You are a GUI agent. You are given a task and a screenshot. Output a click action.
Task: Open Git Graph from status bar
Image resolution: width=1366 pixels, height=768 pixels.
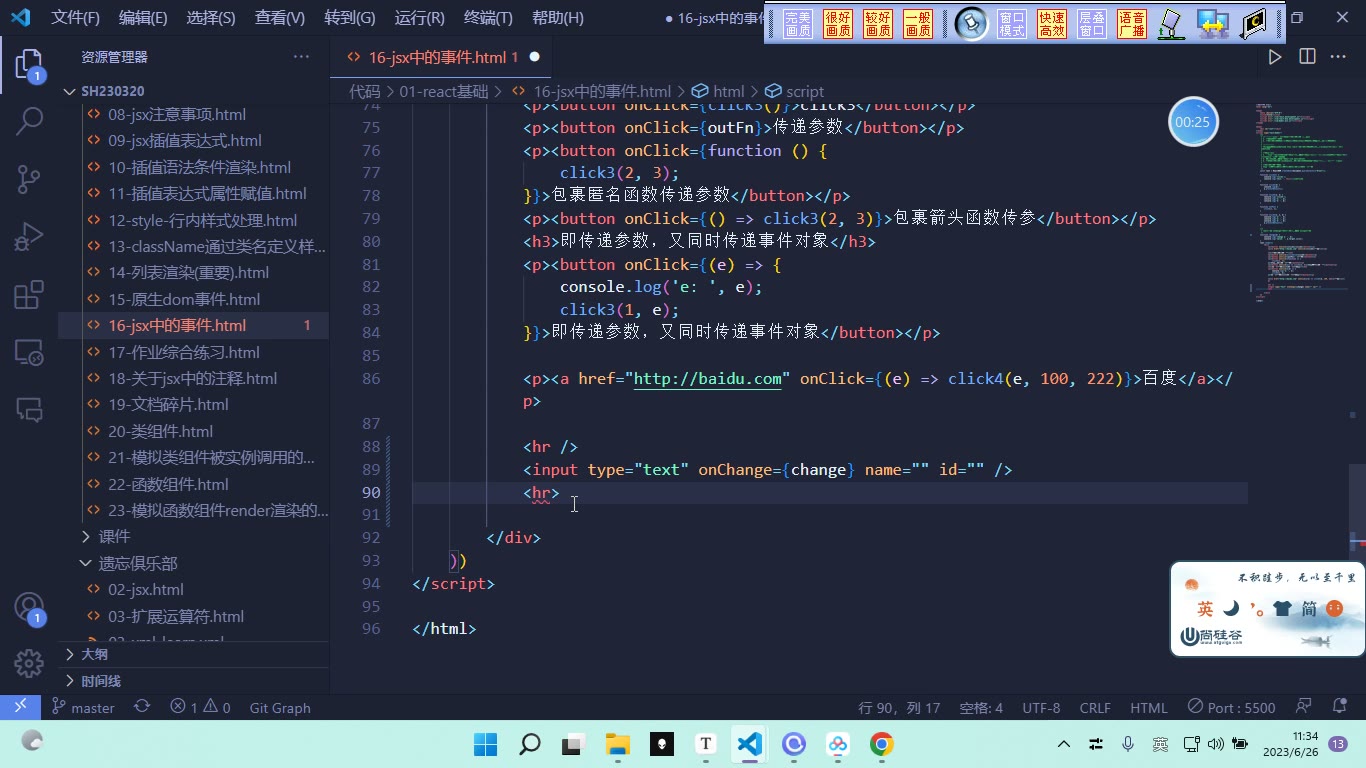pos(280,707)
